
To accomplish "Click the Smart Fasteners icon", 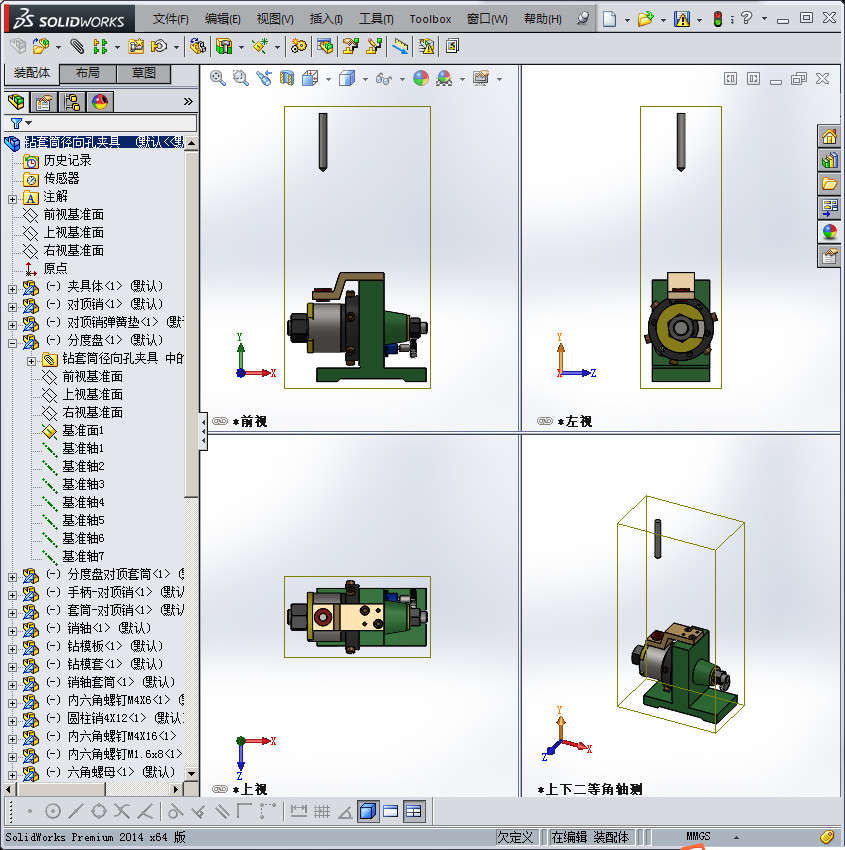I will pyautogui.click(x=136, y=47).
